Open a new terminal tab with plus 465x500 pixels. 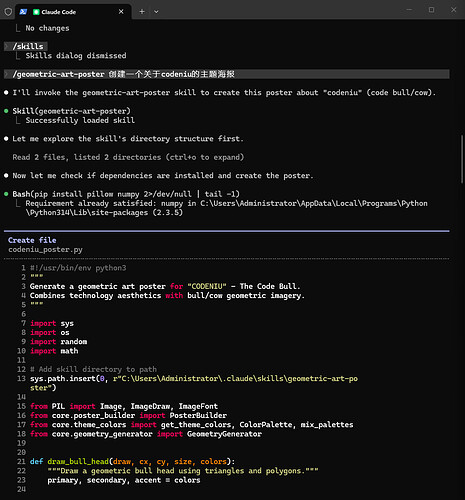[x=142, y=12]
